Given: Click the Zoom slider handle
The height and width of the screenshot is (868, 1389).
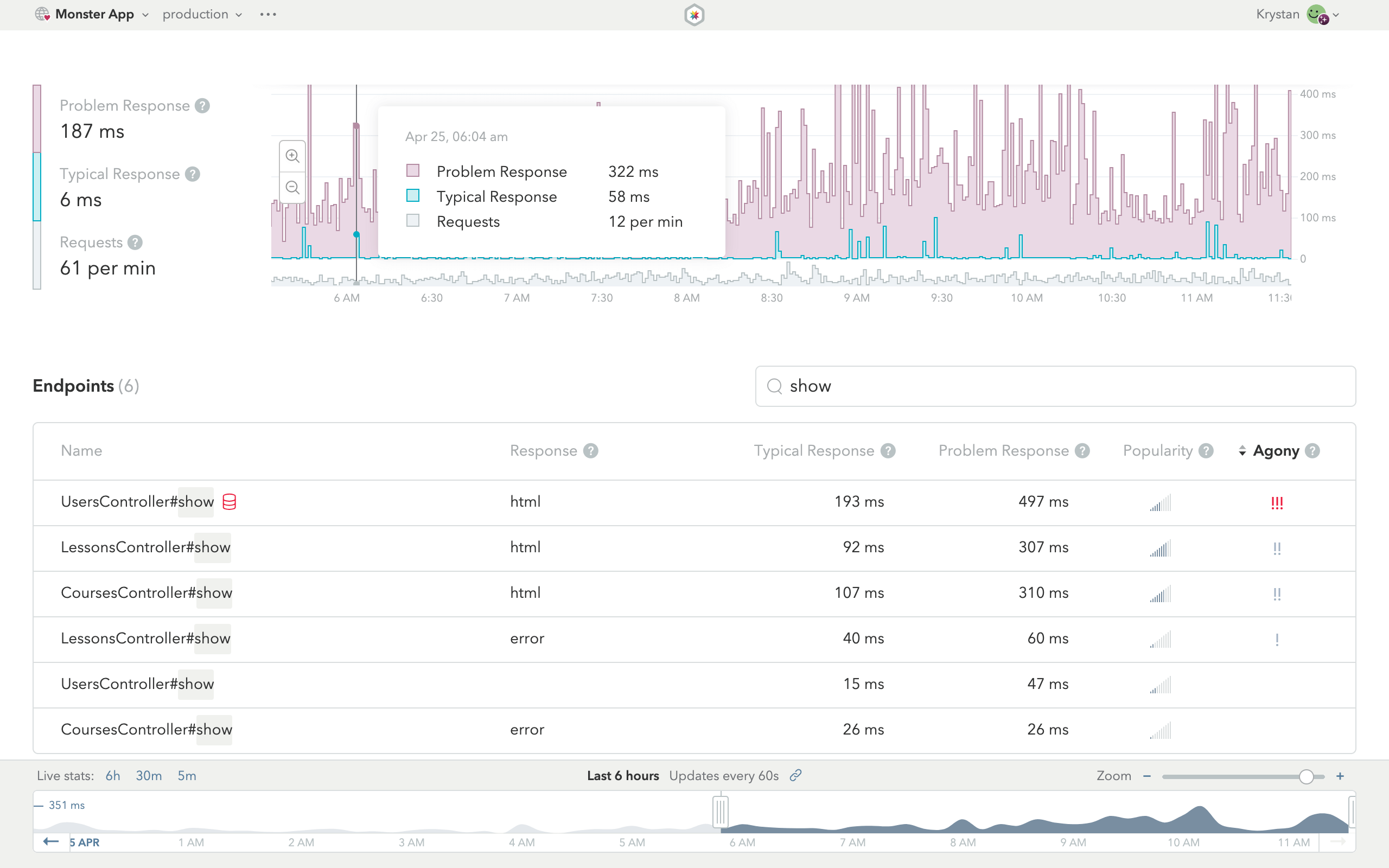Looking at the screenshot, I should pyautogui.click(x=1306, y=776).
